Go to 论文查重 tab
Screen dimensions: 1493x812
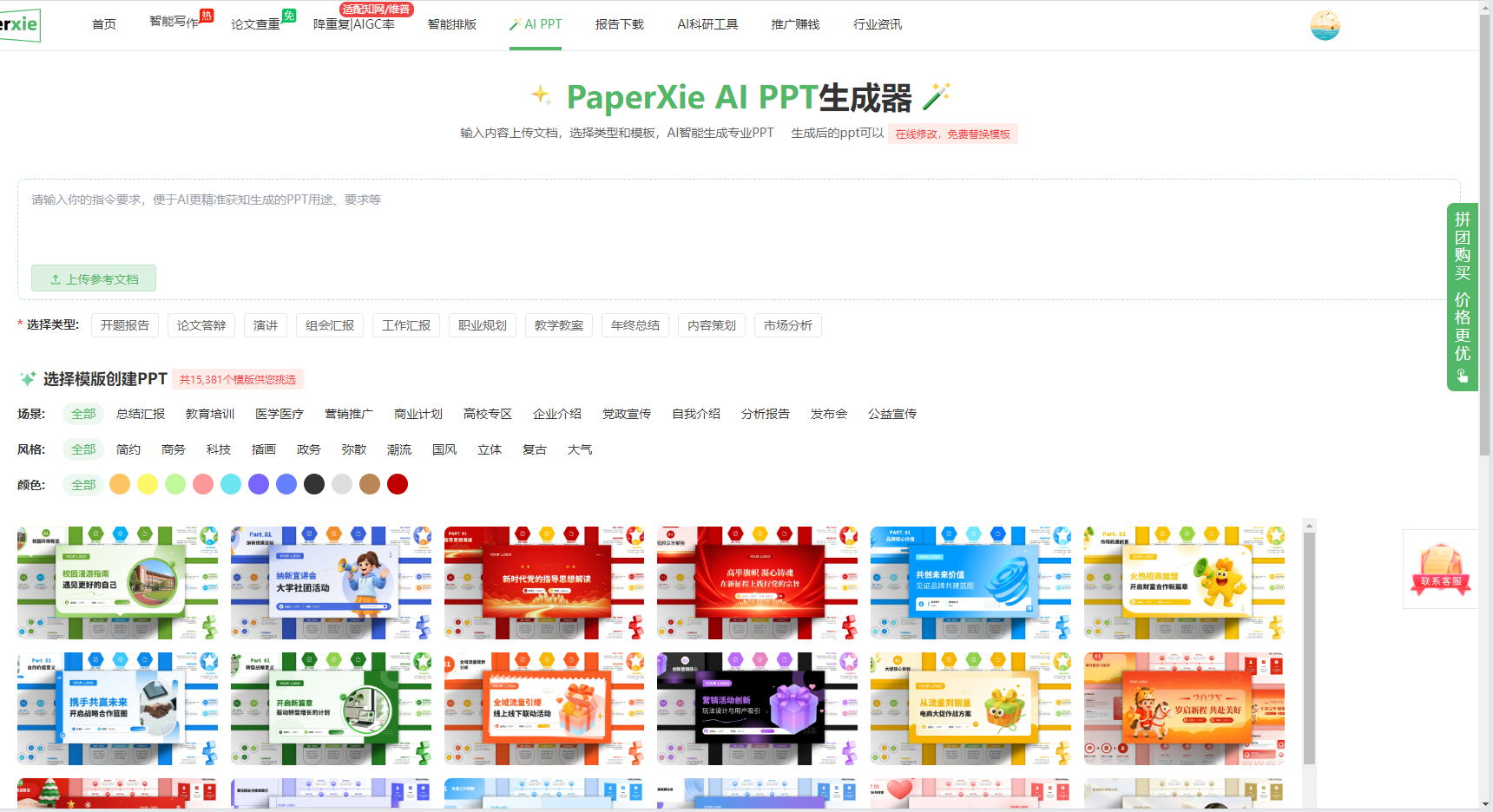tap(255, 24)
